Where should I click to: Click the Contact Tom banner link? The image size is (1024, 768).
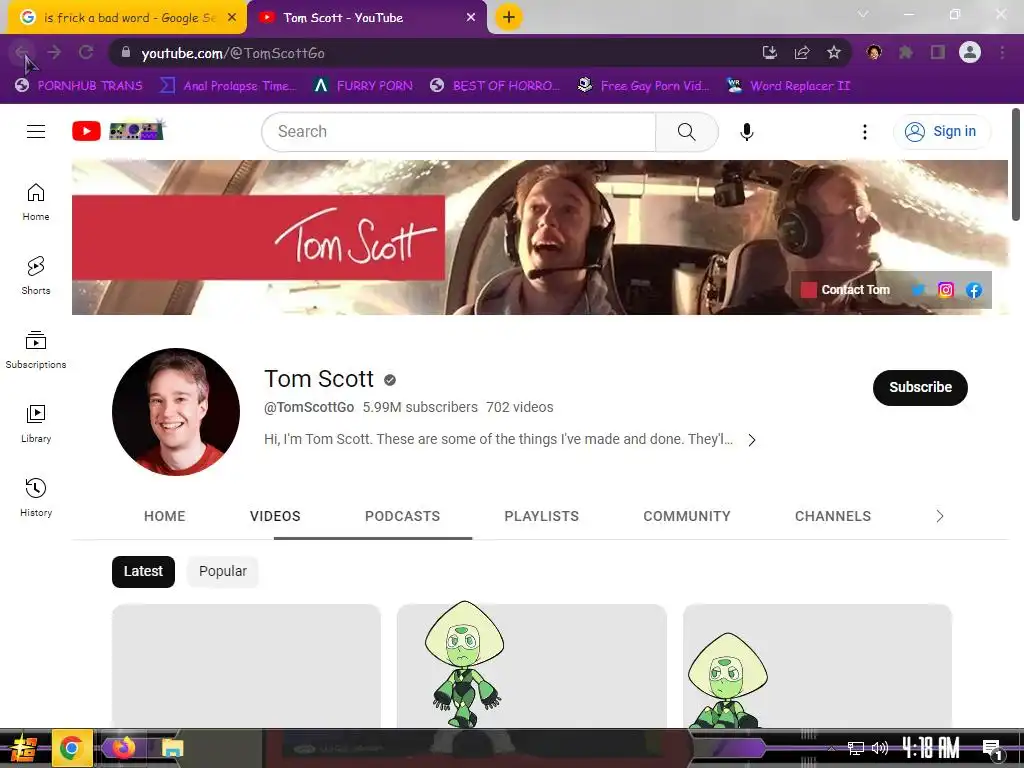click(x=855, y=290)
